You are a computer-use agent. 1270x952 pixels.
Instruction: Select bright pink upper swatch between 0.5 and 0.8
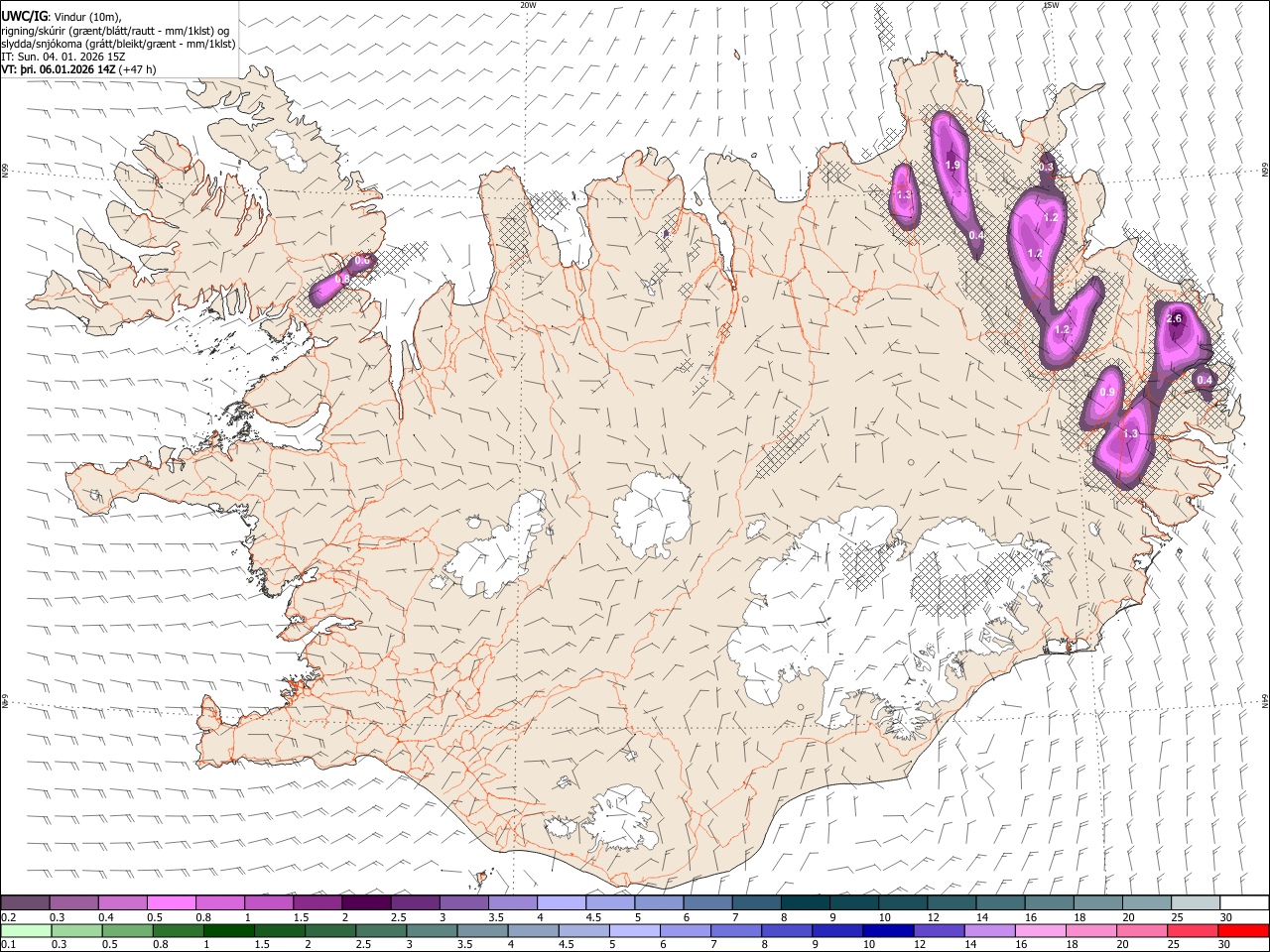172,903
